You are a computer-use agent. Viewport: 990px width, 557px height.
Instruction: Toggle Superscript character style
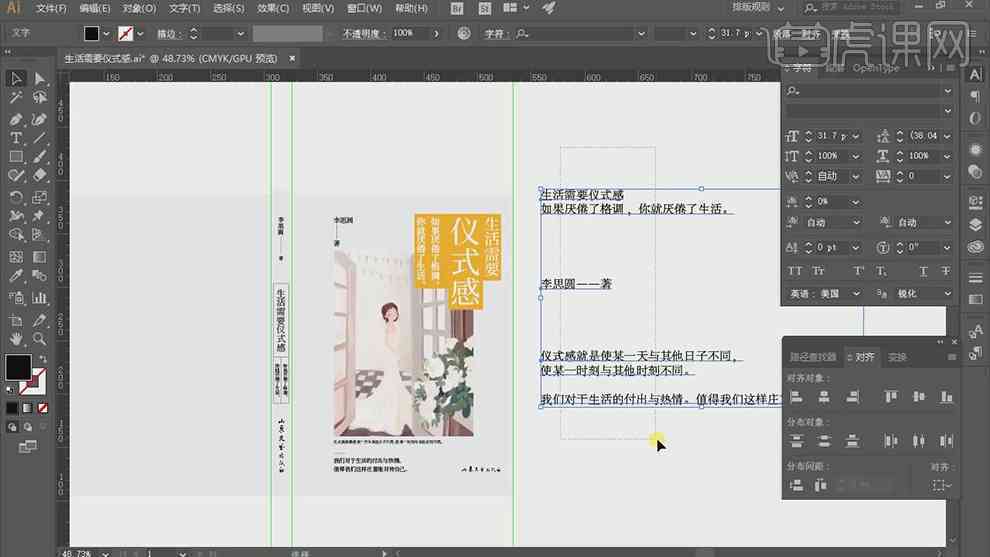tap(859, 271)
